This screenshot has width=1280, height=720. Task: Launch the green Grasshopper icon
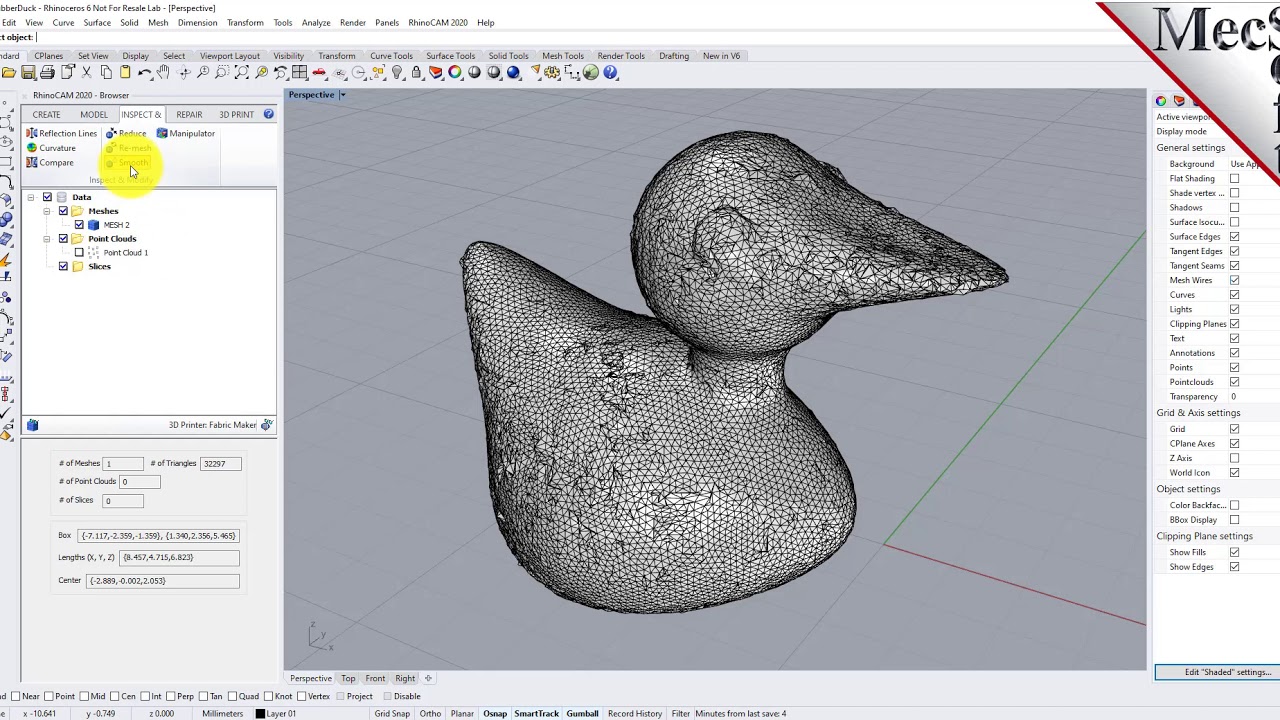pyautogui.click(x=591, y=72)
